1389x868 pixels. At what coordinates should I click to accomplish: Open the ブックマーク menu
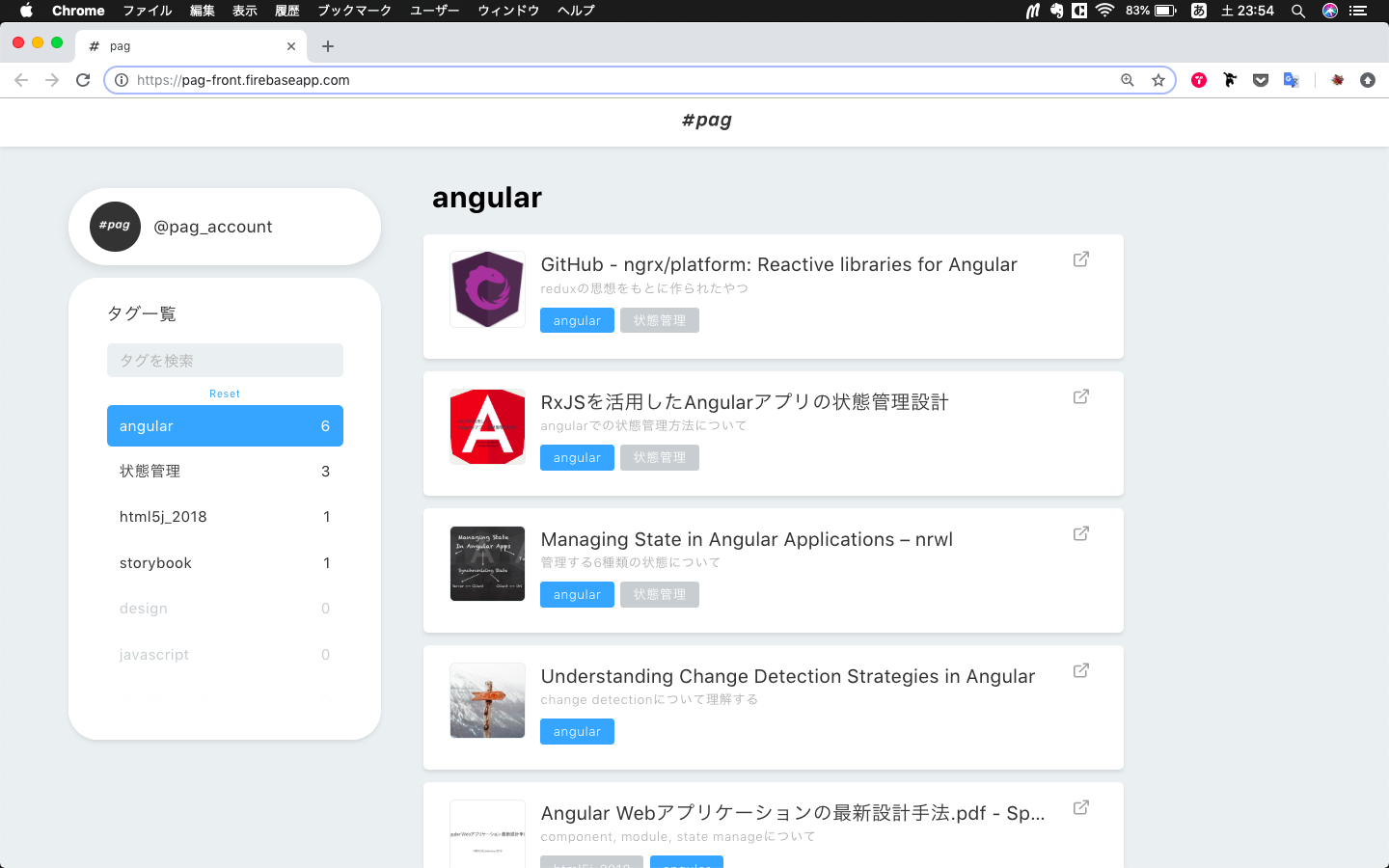coord(355,11)
